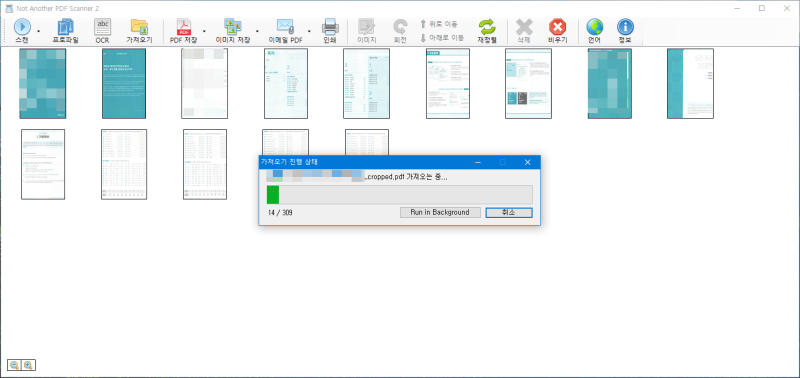
Task: Click the green import progress bar
Action: pos(399,195)
